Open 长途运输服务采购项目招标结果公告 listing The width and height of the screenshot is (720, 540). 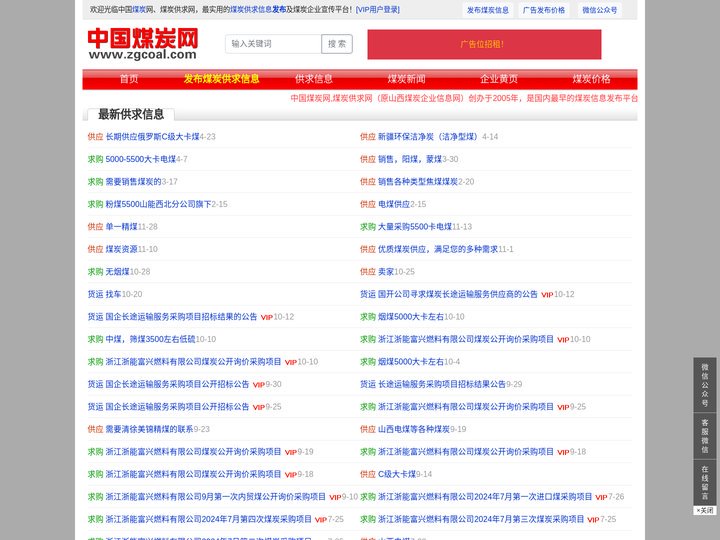point(441,384)
